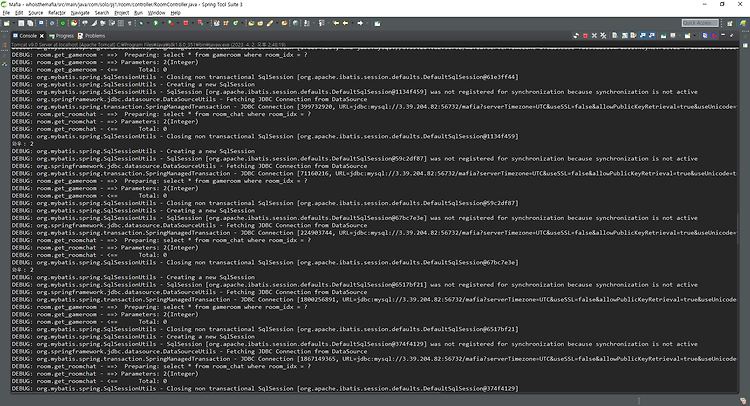Screen dimensions: 750x406
Task: Open the Help menu
Action: point(176,13)
